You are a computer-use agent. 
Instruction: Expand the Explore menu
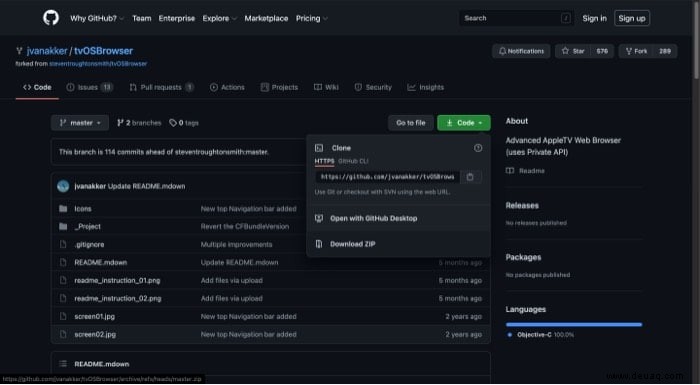click(219, 18)
